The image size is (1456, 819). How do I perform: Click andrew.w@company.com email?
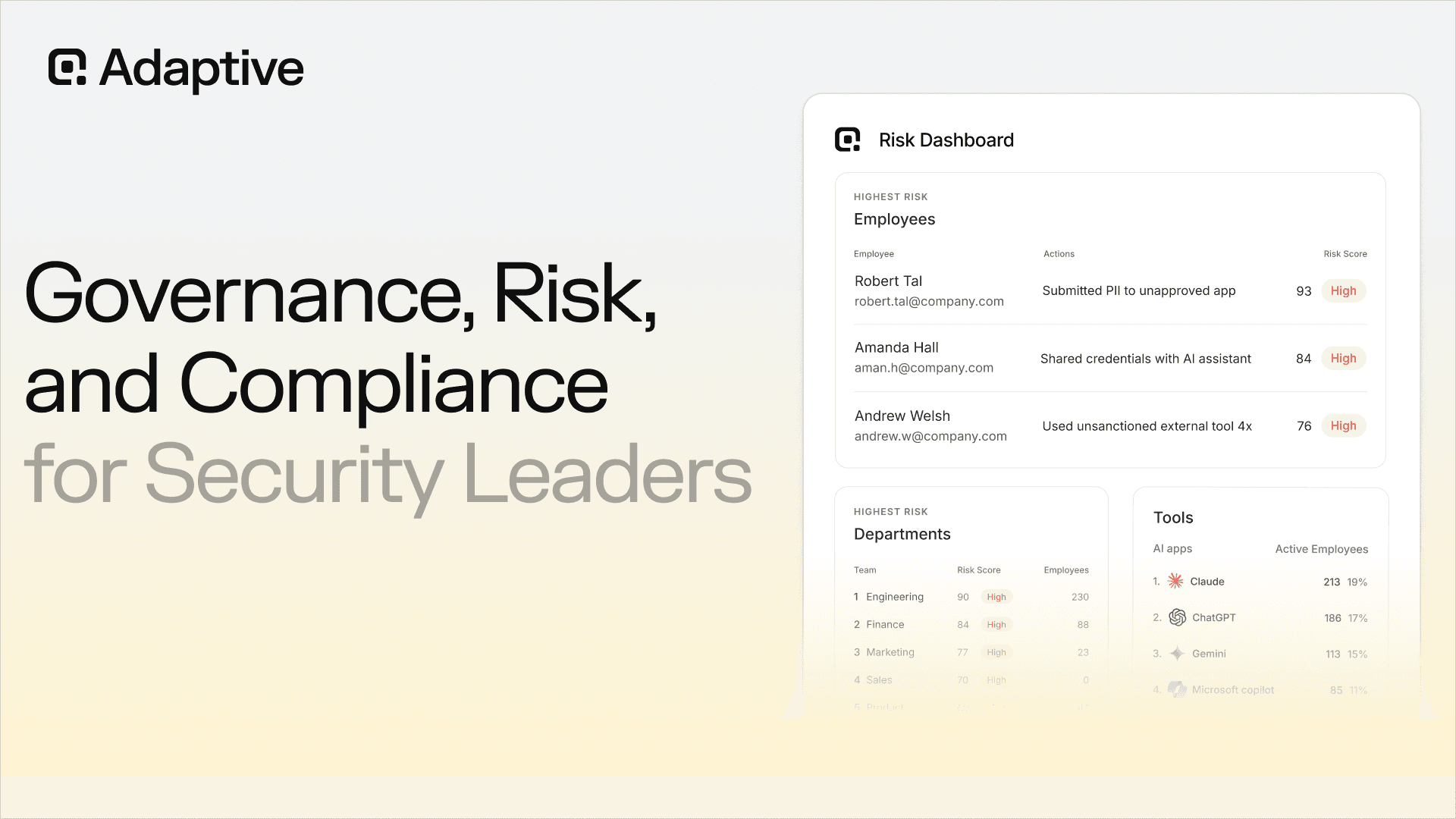[x=930, y=437]
